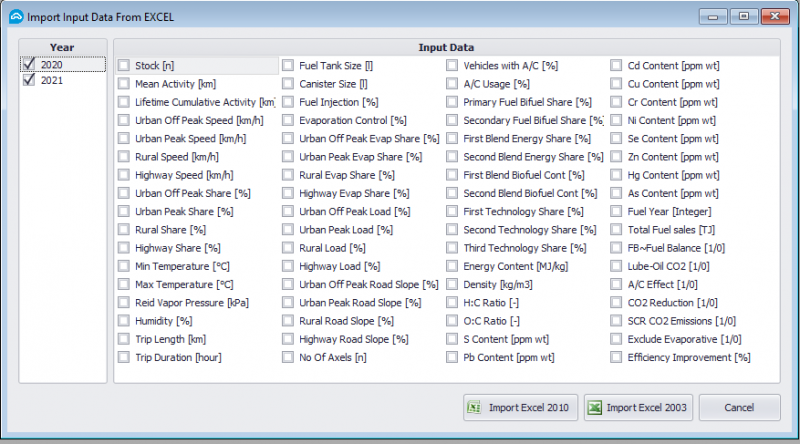Tick Trip Length [km]
The image size is (800, 444).
(123, 339)
